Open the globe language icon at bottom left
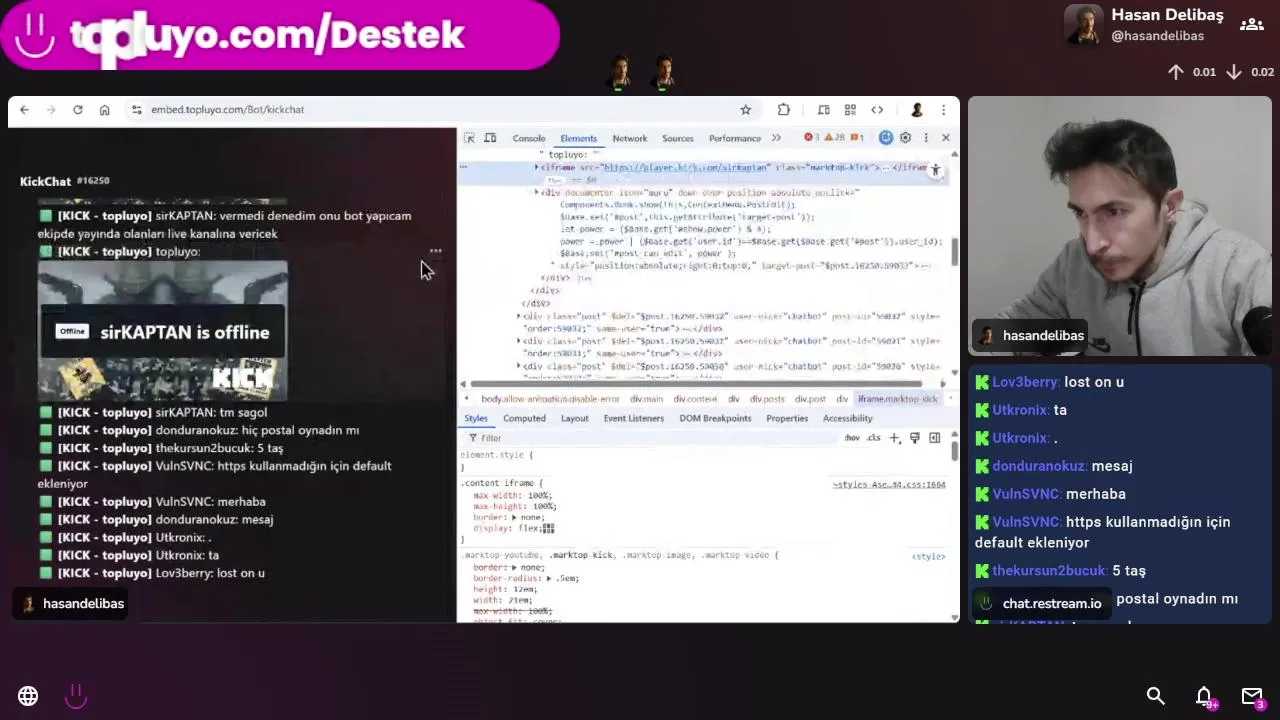The image size is (1280, 720). tap(28, 696)
